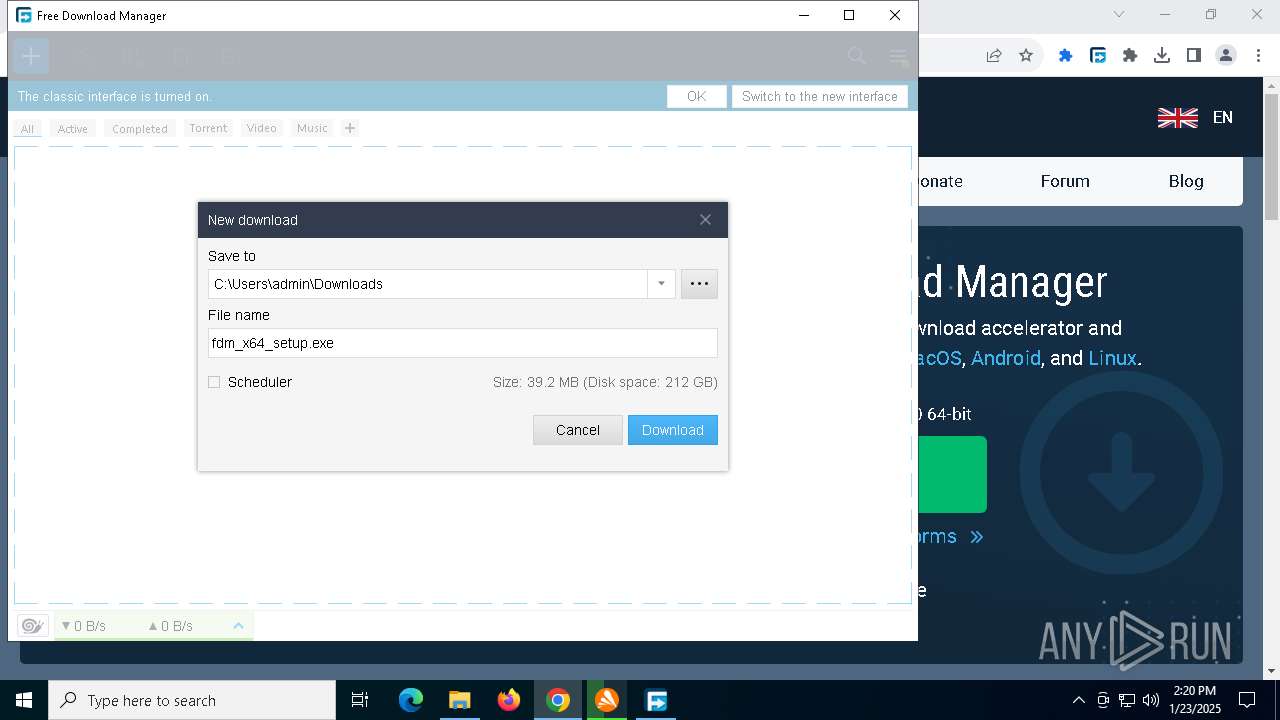The width and height of the screenshot is (1280, 720).
Task: Click the Windows Start button
Action: [24, 700]
